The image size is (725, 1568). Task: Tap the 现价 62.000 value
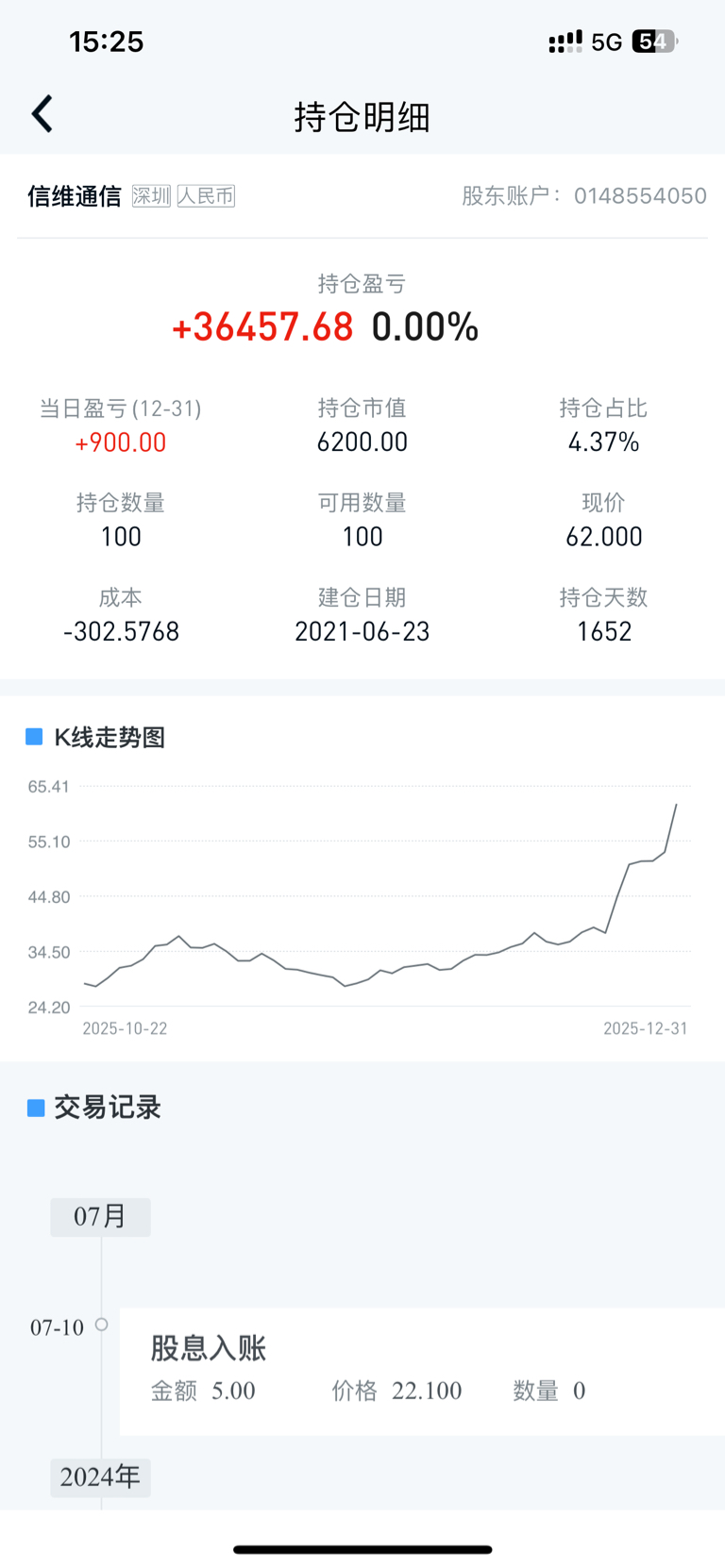click(x=604, y=537)
